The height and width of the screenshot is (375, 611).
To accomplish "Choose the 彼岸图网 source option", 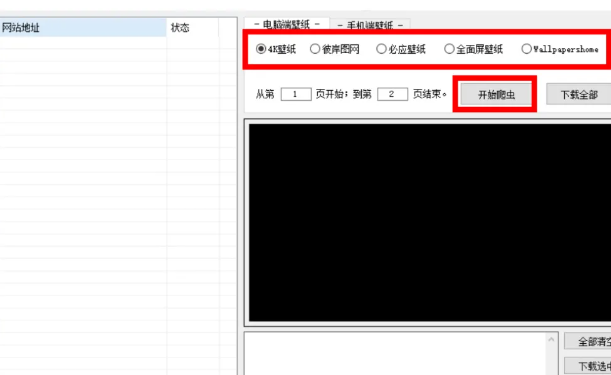I will coord(334,49).
